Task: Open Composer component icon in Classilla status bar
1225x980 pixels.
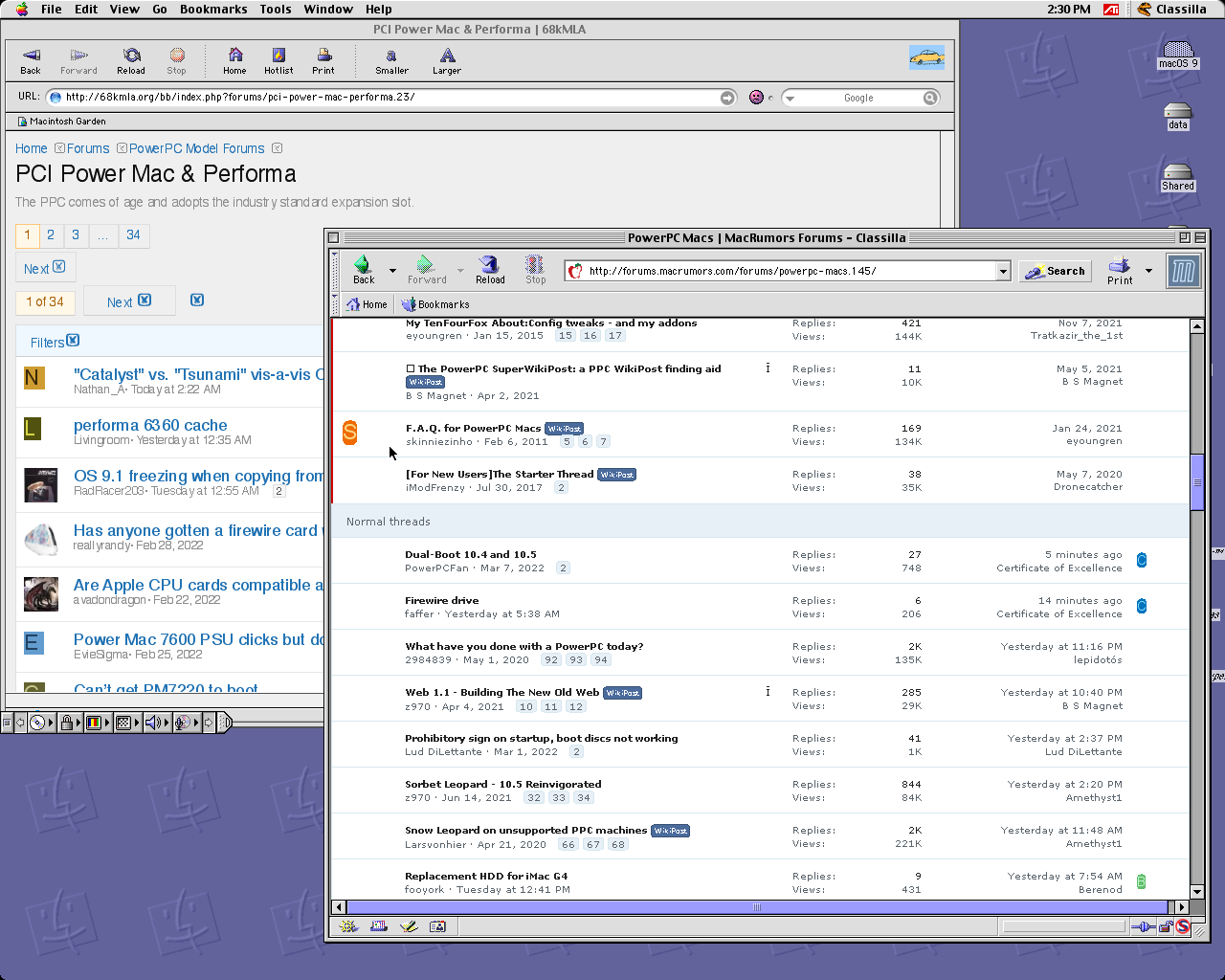Action: point(409,926)
